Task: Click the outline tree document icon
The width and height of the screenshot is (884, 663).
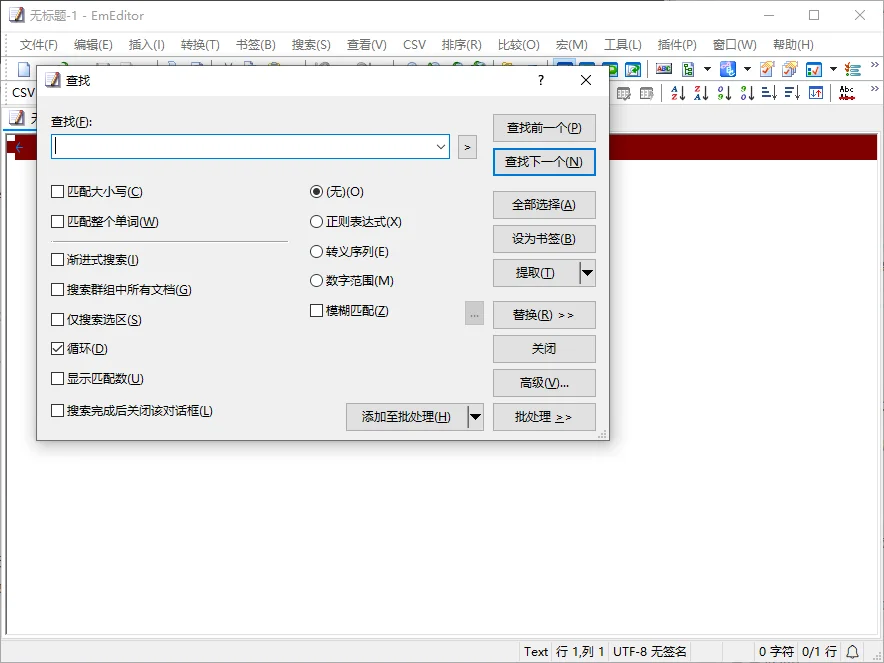Action: 688,69
